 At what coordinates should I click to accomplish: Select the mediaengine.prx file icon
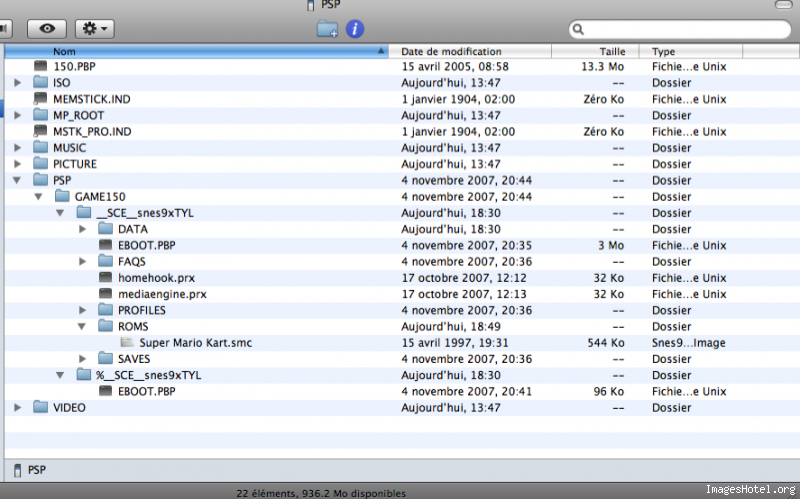105,294
